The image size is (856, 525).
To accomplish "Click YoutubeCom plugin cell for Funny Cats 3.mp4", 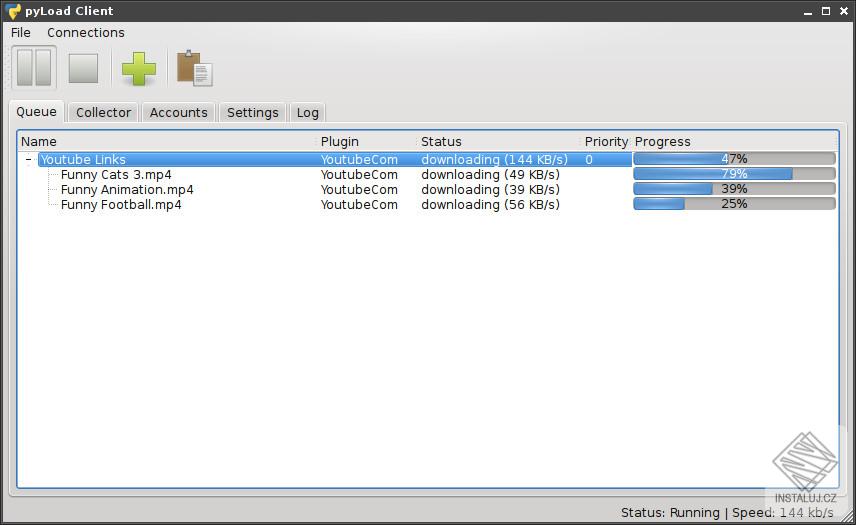I will pos(359,175).
